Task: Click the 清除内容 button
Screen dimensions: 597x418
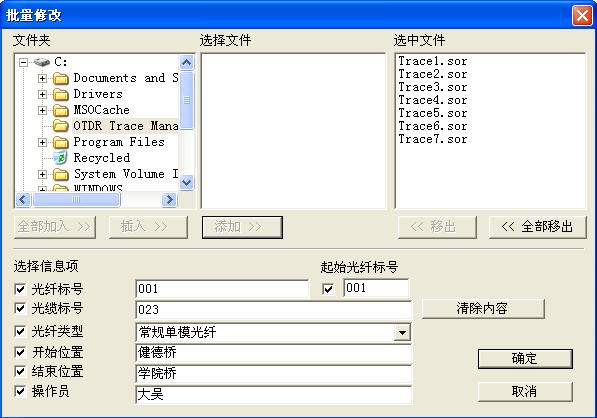Action: coord(483,308)
